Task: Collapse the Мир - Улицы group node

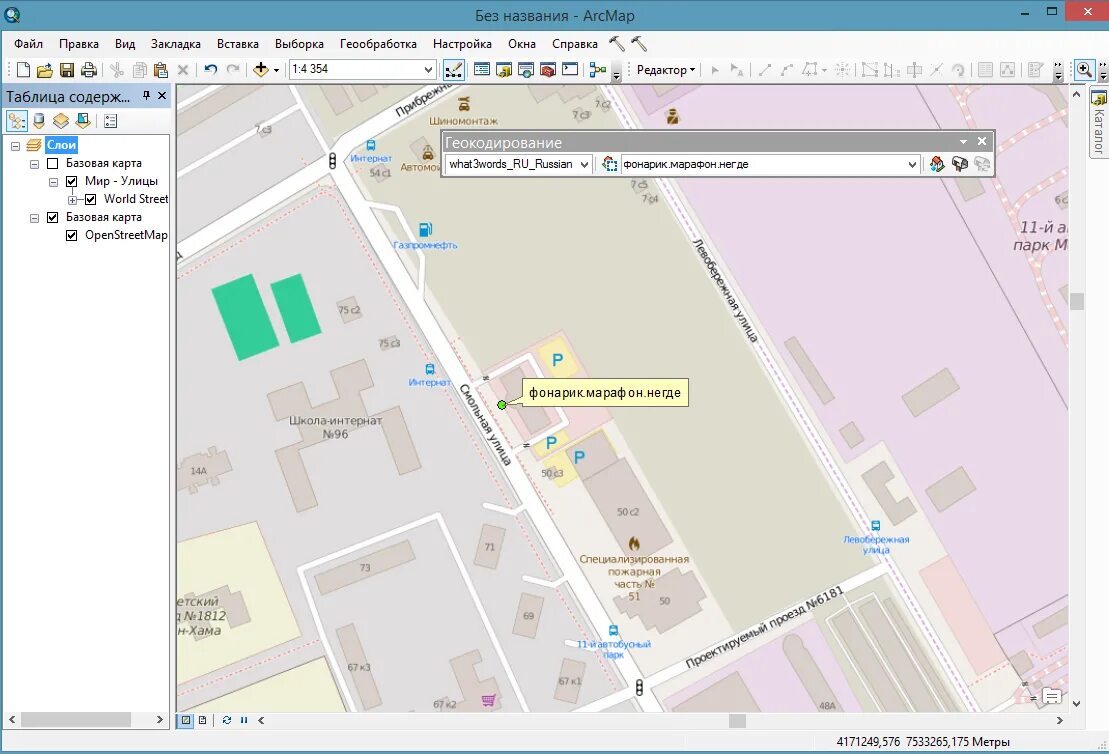Action: click(53, 182)
